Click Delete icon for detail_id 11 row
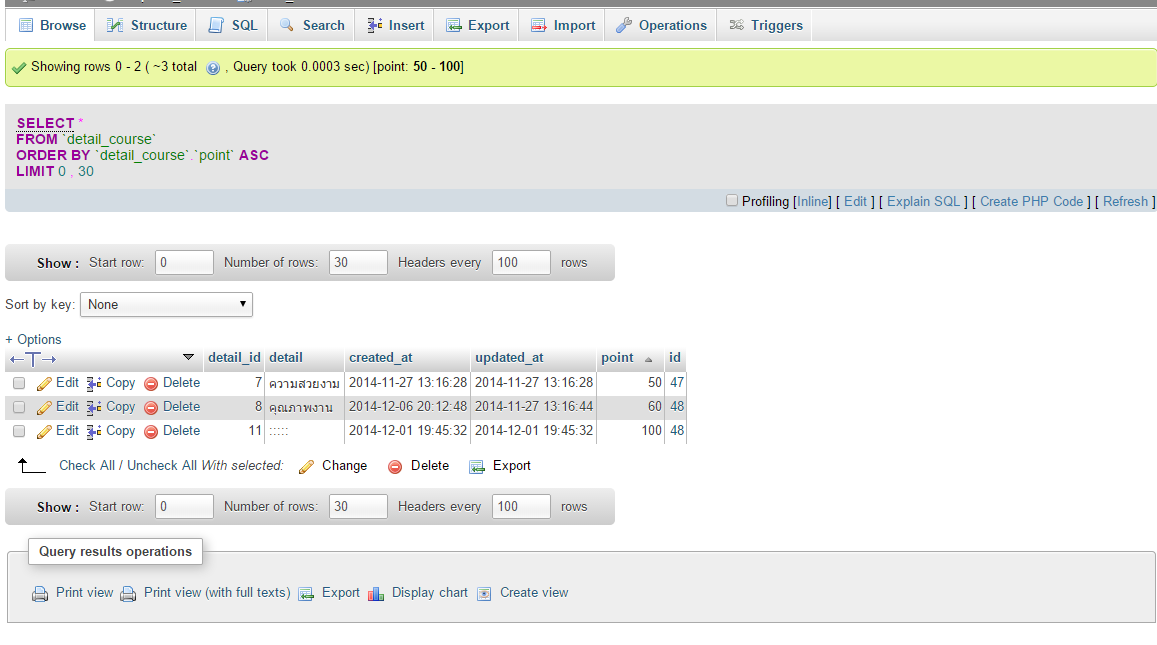1157x645 pixels. pos(151,432)
